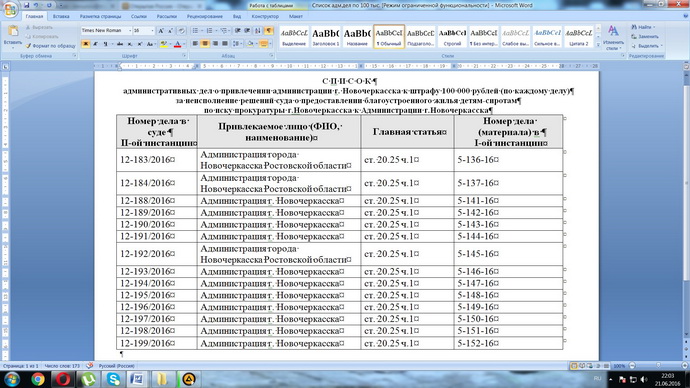Toggle subscript formatting

point(130,44)
